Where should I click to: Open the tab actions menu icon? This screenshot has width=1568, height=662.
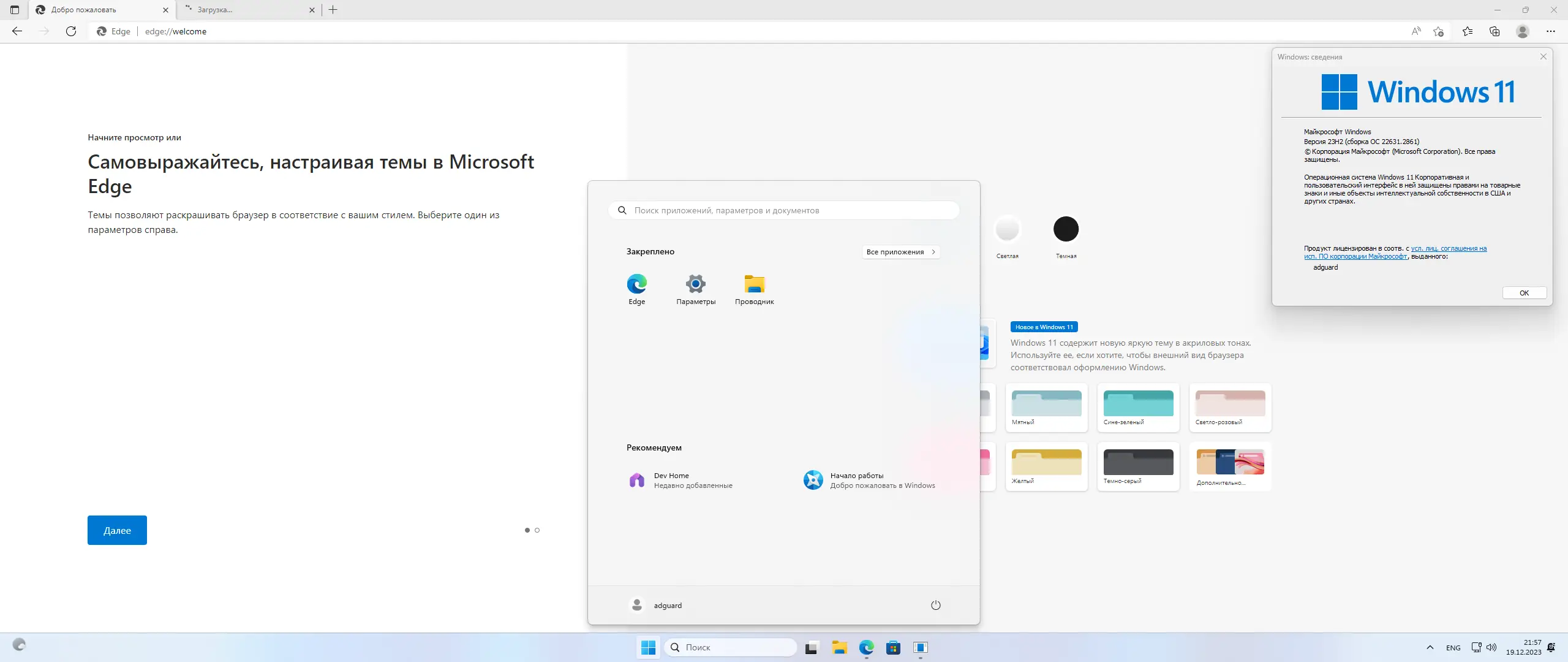(x=15, y=10)
